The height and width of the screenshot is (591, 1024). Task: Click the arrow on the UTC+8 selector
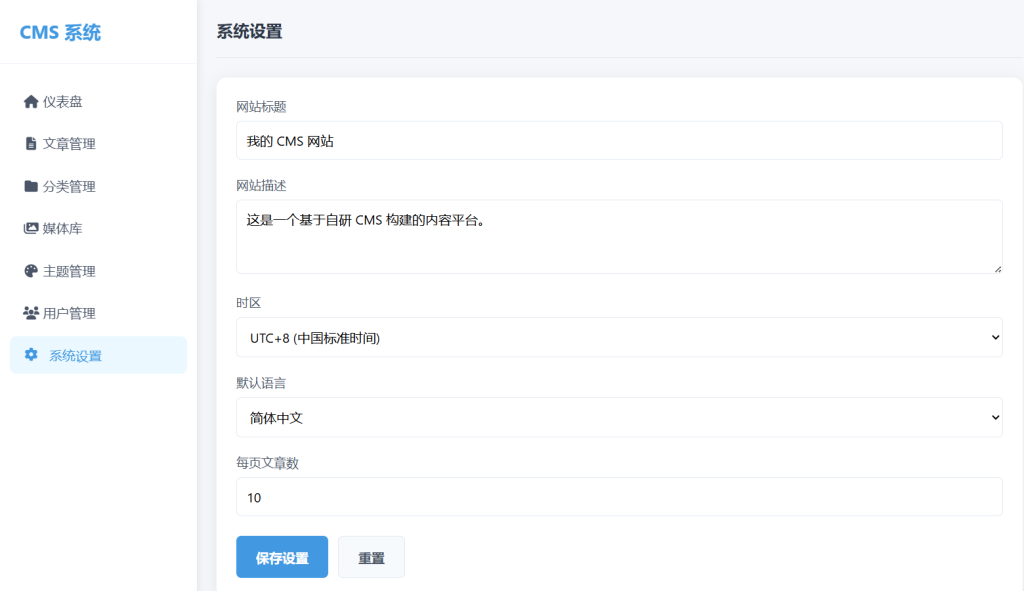click(994, 338)
